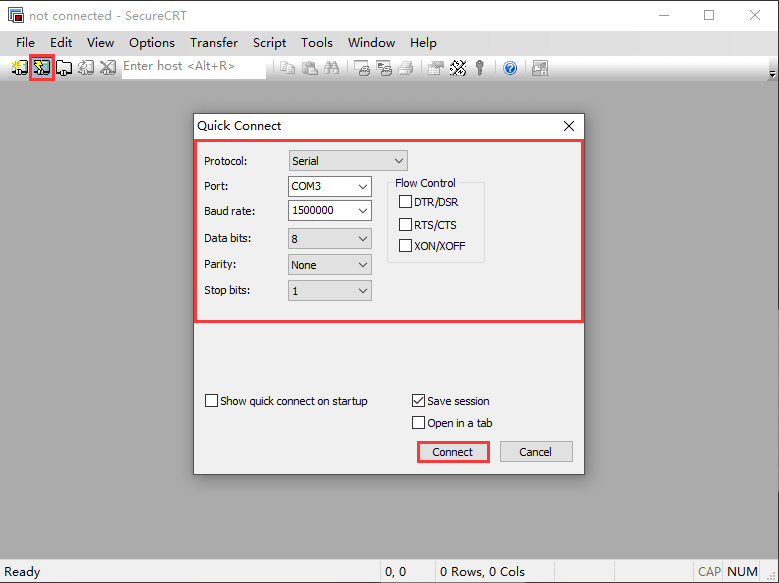This screenshot has width=779, height=583.
Task: Open the Baud rate dropdown list
Action: [330, 211]
